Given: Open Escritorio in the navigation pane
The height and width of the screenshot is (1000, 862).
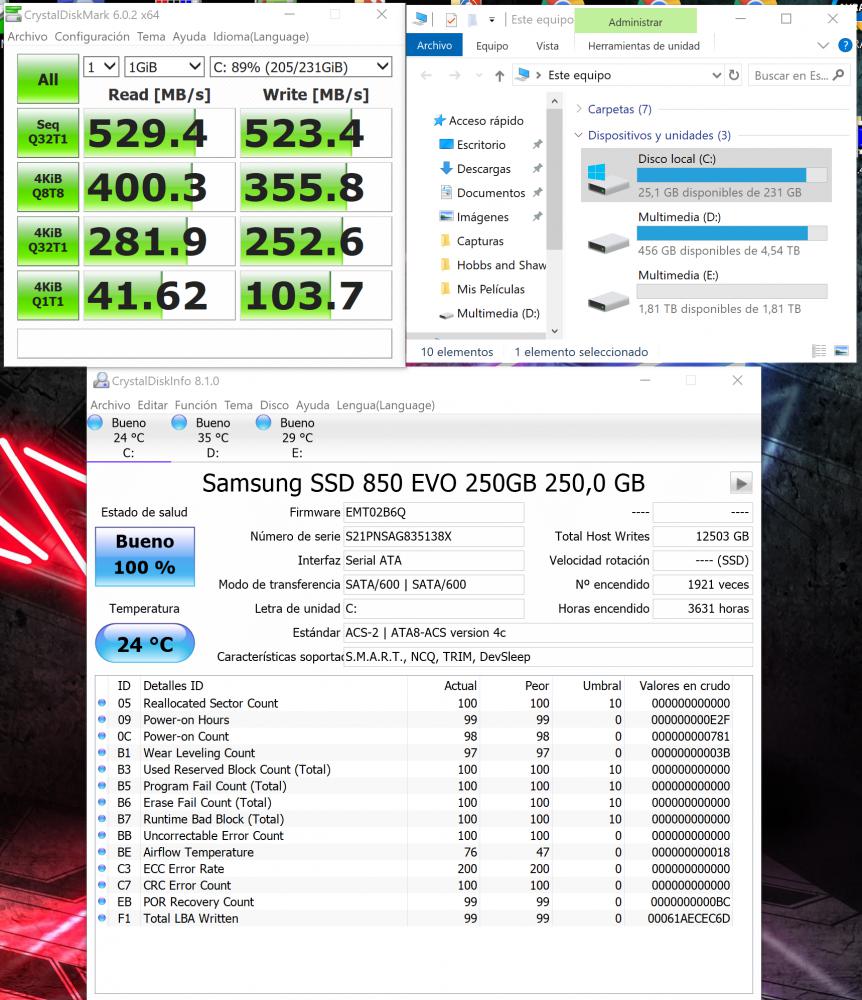Looking at the screenshot, I should pos(473,145).
